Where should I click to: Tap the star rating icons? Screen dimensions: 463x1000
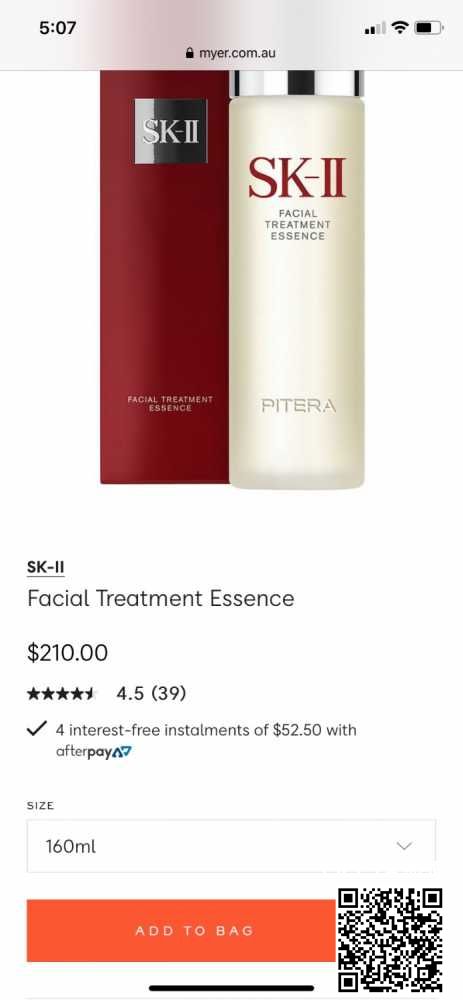point(61,693)
